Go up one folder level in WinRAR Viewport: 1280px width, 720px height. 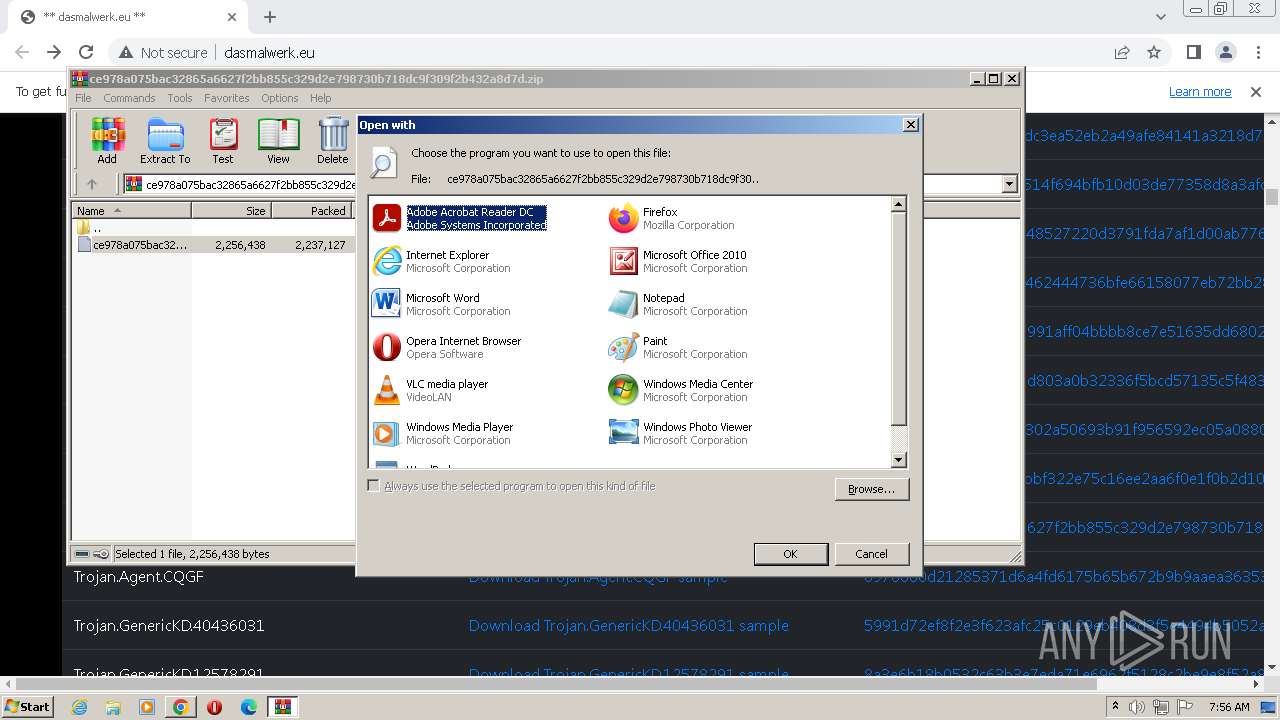tap(92, 184)
